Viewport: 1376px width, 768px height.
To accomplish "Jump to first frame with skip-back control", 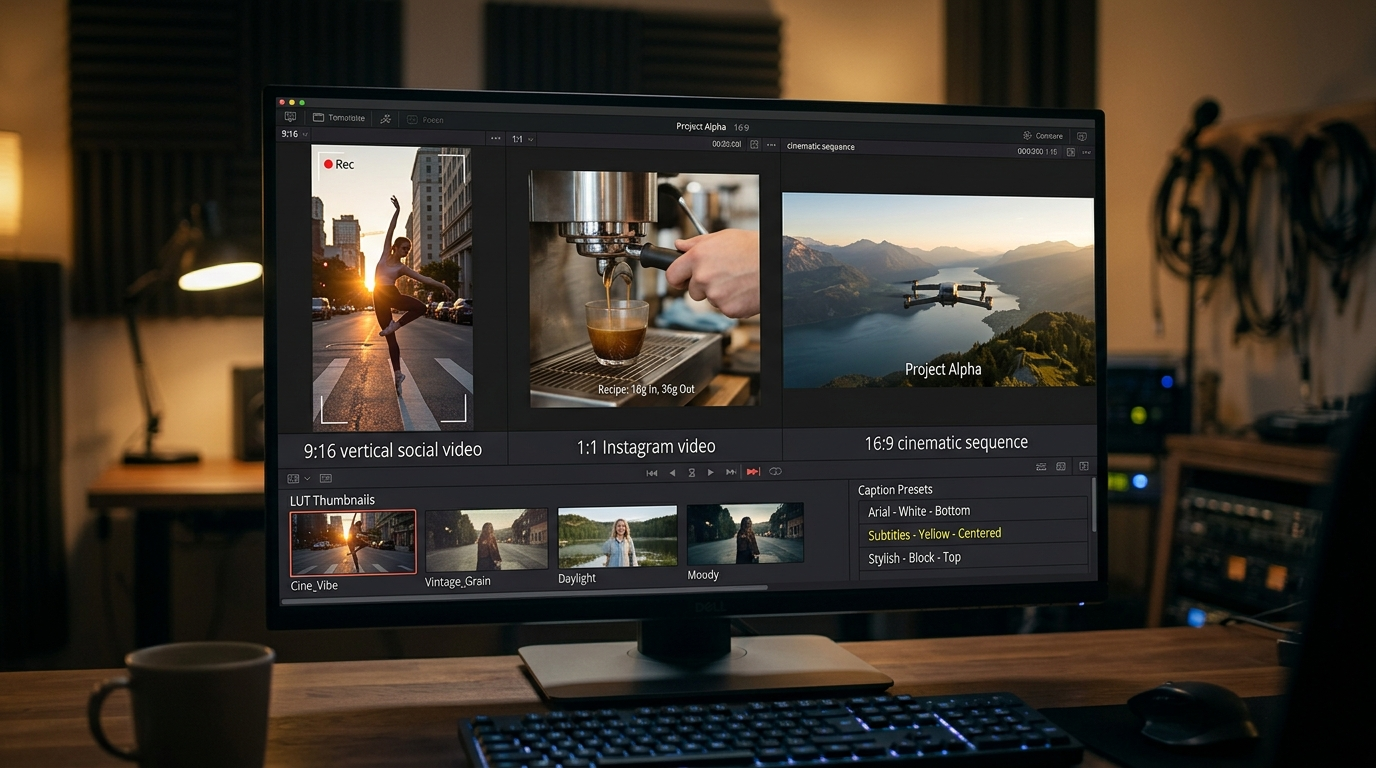I will coord(652,472).
